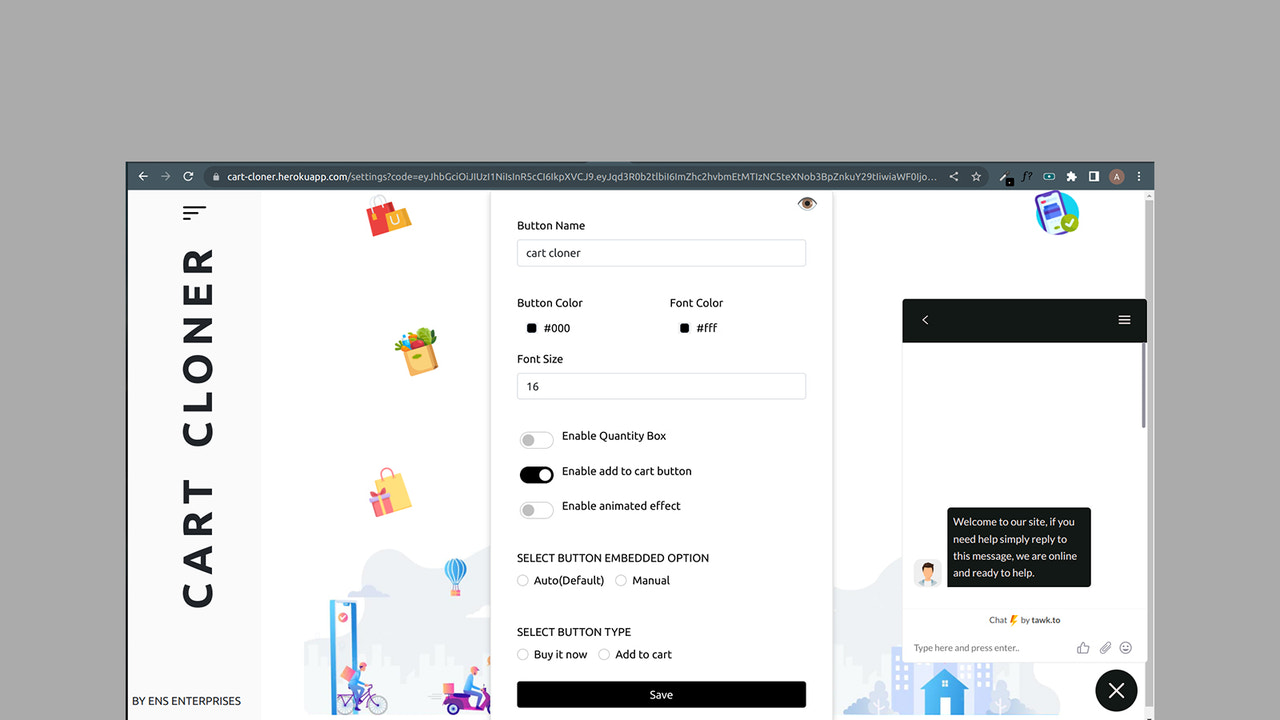The width and height of the screenshot is (1280, 720).
Task: Click the tawk.to lightning logo near Chat
Action: (x=1014, y=619)
